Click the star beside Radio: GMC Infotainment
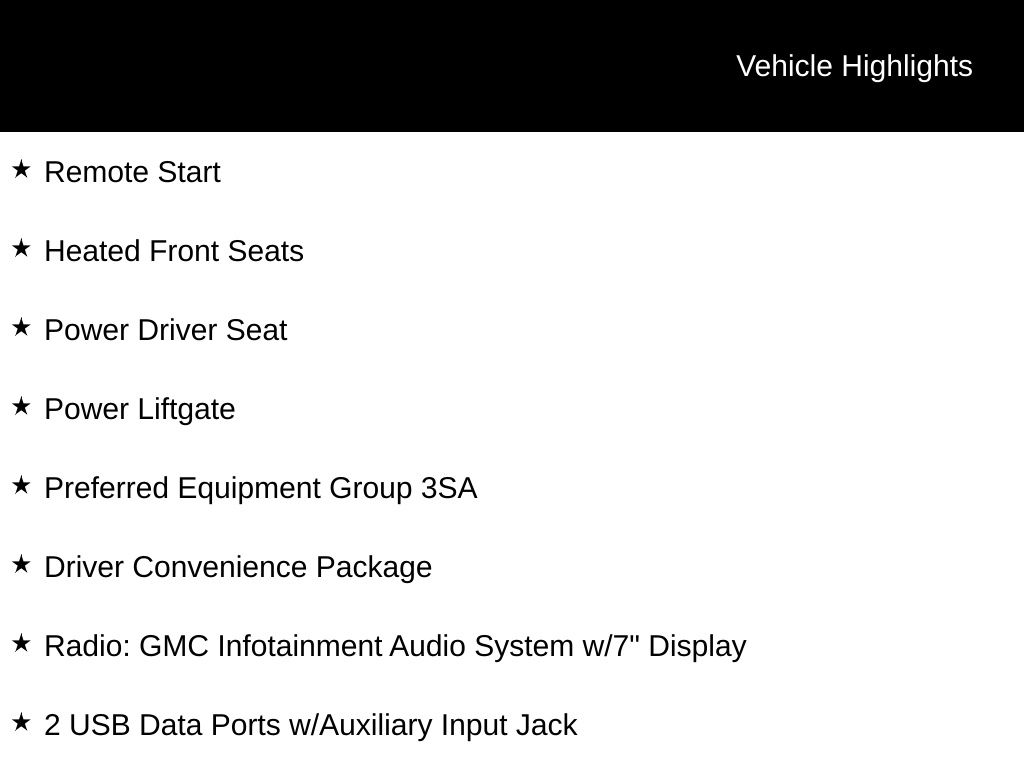This screenshot has height=768, width=1024. pos(22,644)
